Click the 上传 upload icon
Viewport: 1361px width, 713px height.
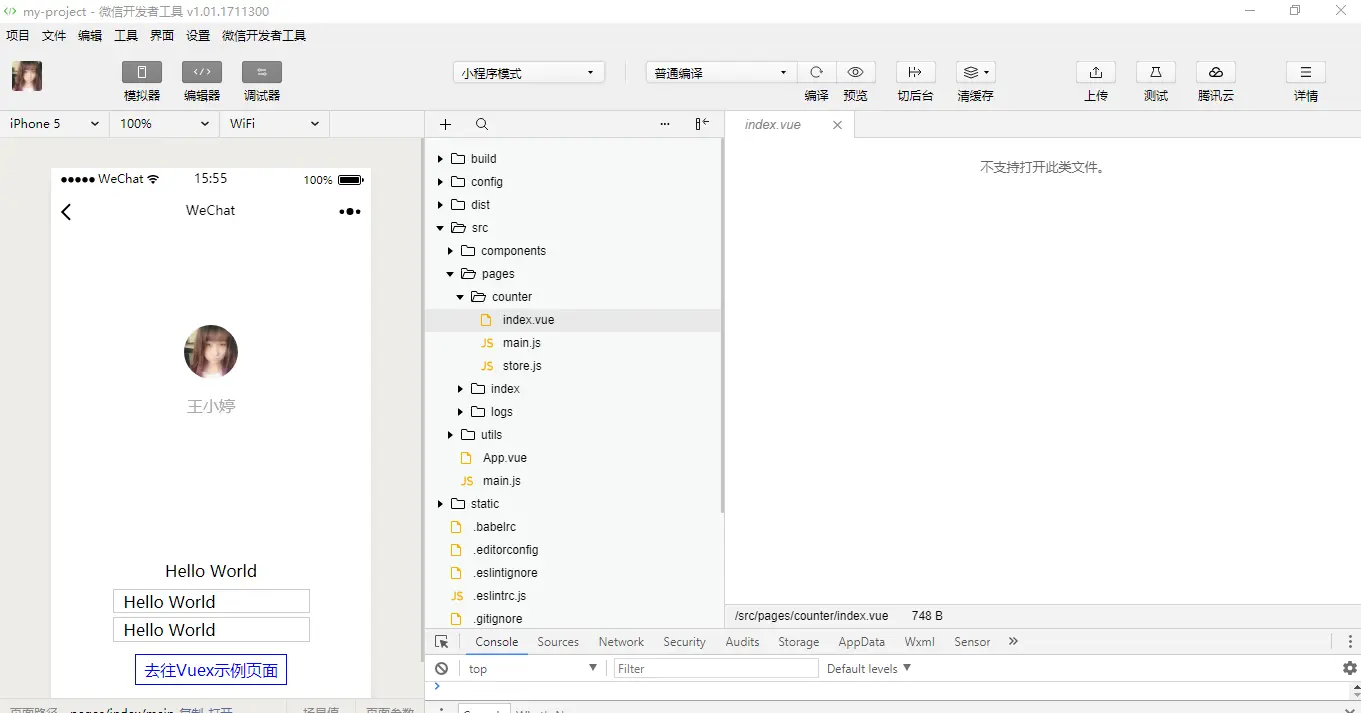click(x=1096, y=72)
